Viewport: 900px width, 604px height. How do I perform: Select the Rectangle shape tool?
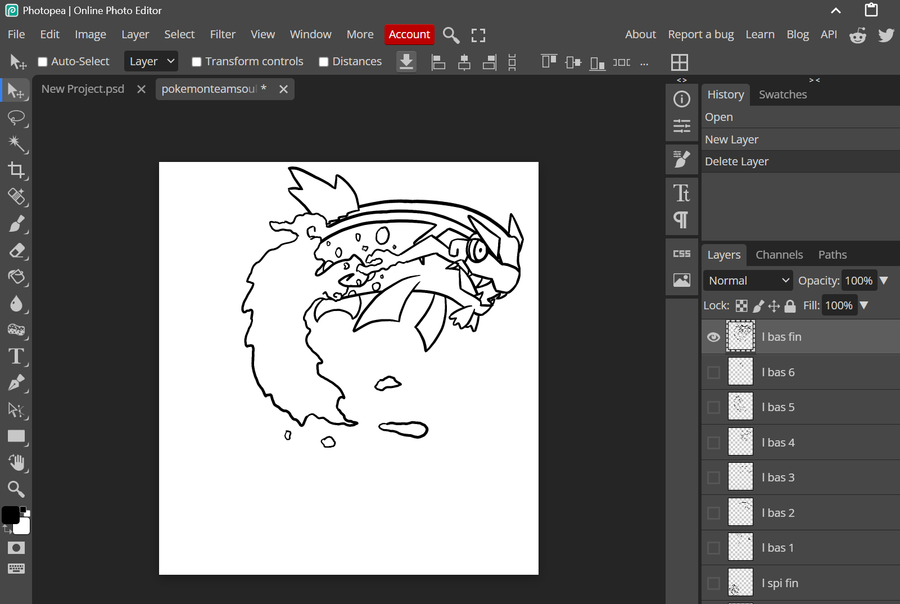coord(16,436)
